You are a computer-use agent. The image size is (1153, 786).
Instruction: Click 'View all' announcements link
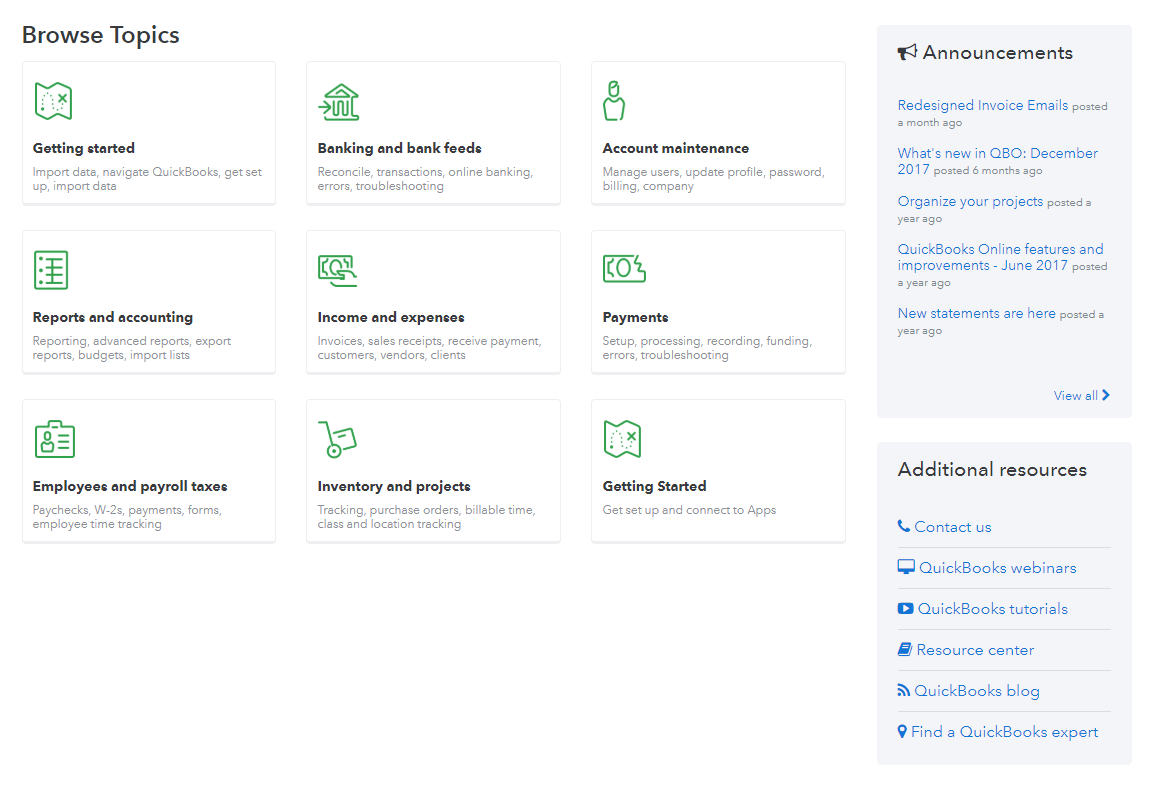pos(1075,396)
